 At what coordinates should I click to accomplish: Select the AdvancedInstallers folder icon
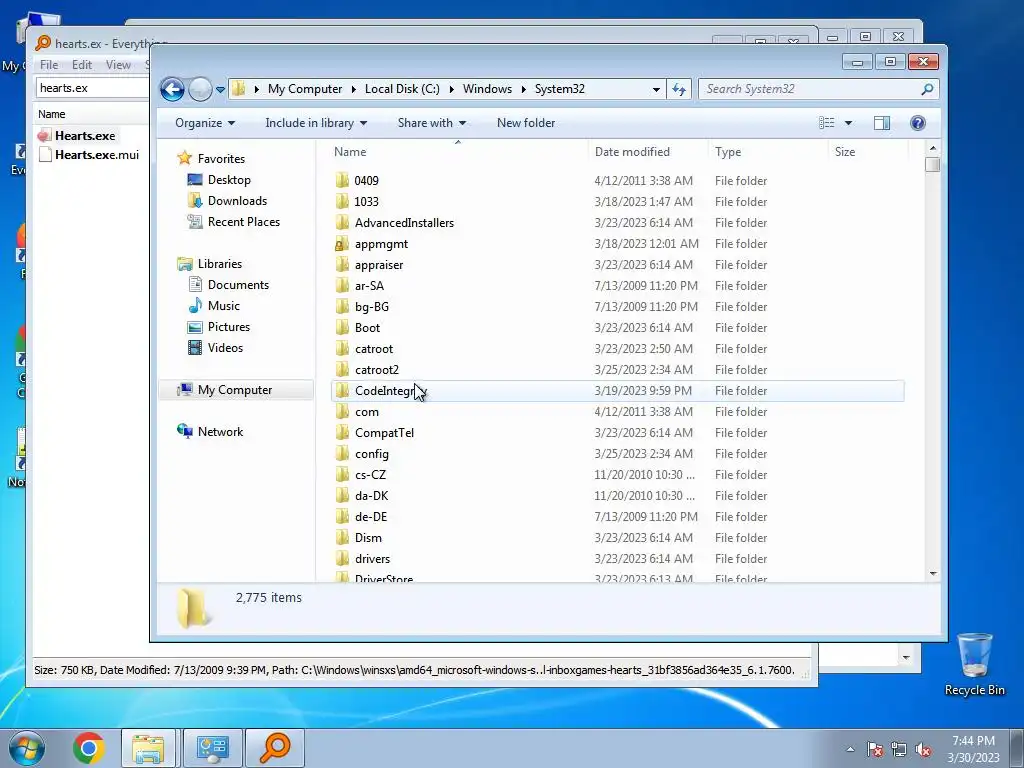[x=342, y=222]
